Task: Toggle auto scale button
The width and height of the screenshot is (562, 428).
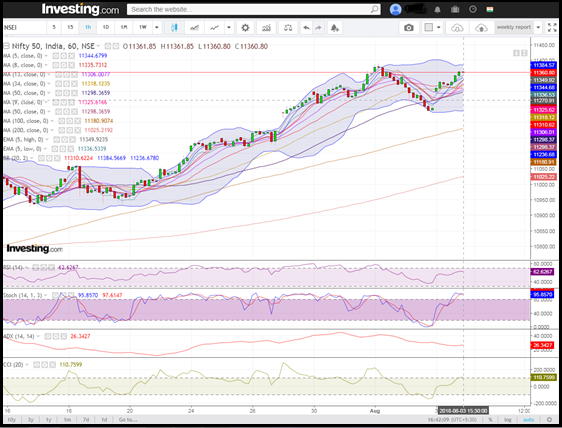Action: coord(529,420)
